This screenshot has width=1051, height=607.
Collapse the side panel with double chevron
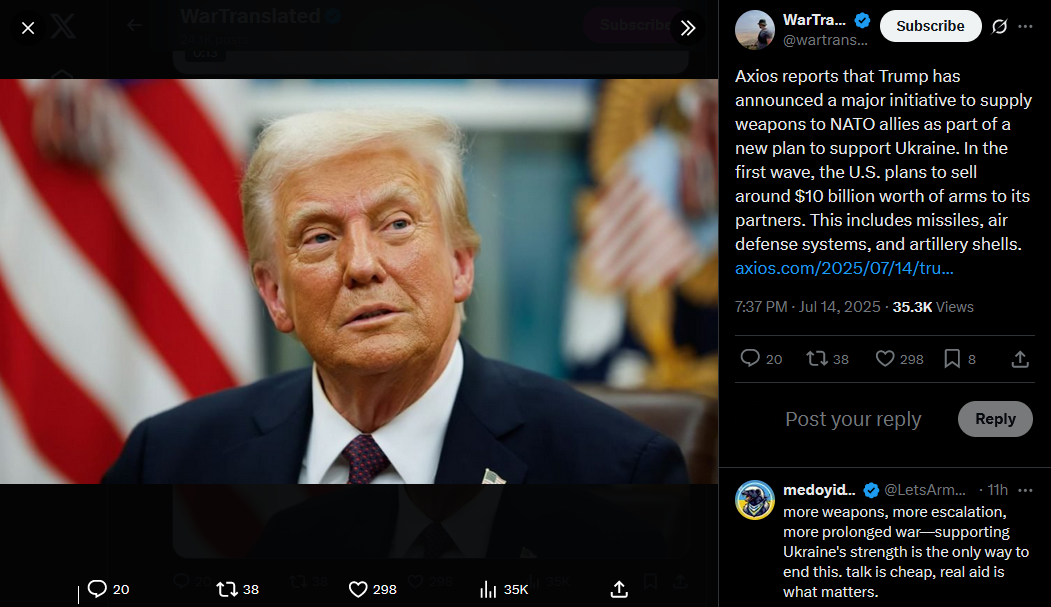688,28
